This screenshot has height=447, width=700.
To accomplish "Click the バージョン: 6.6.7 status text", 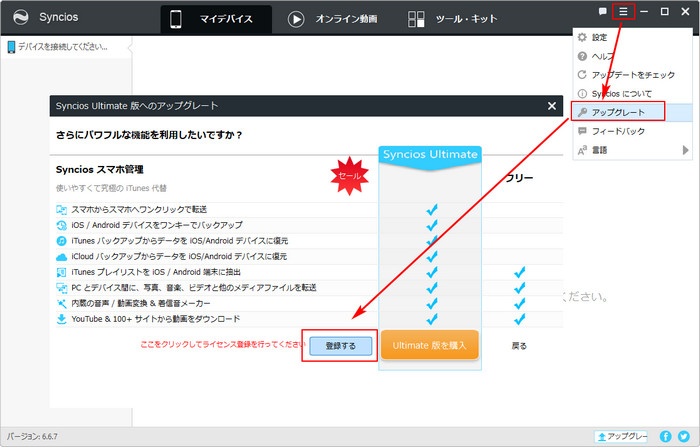I will coord(32,436).
